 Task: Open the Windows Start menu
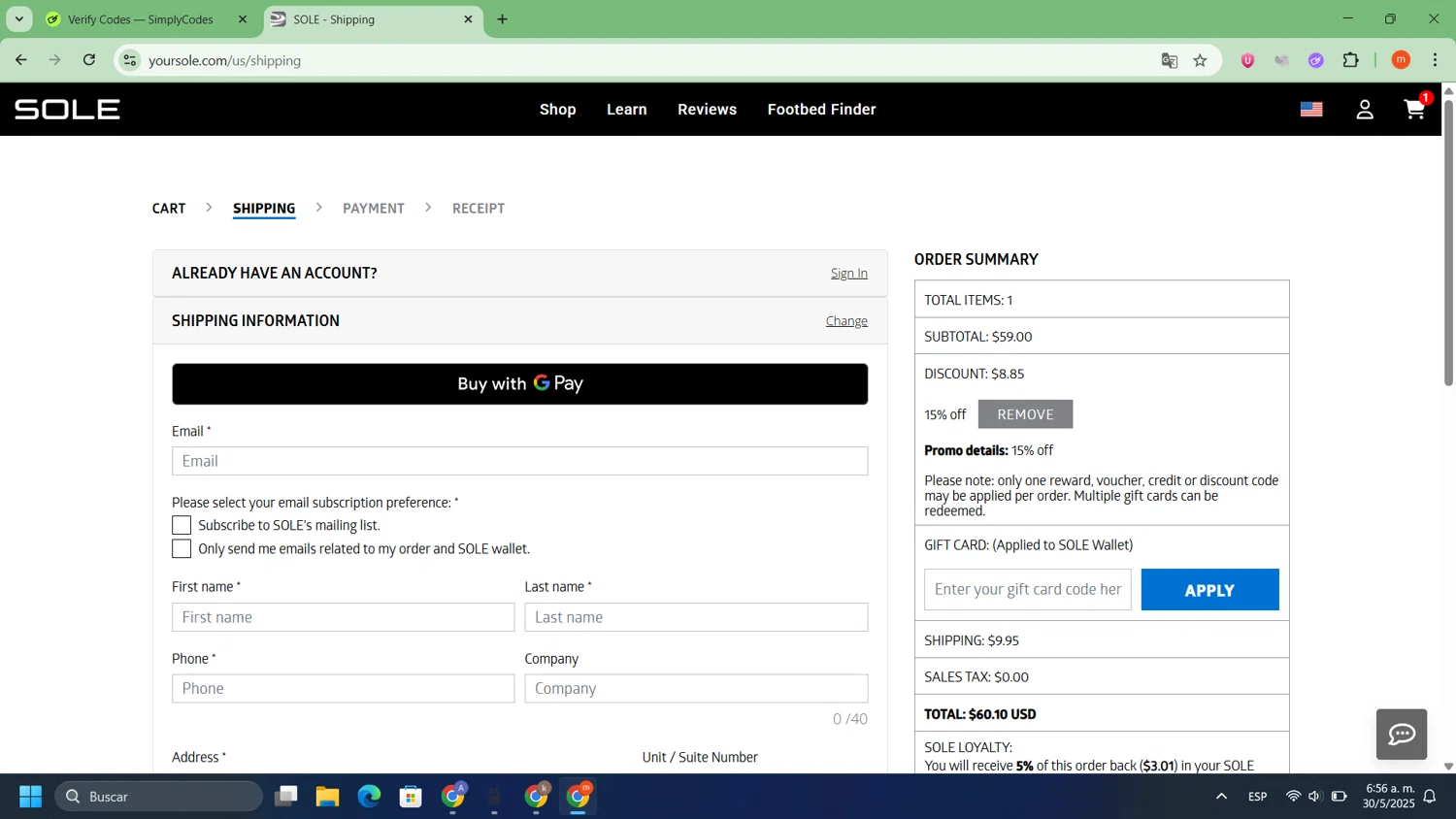30,797
